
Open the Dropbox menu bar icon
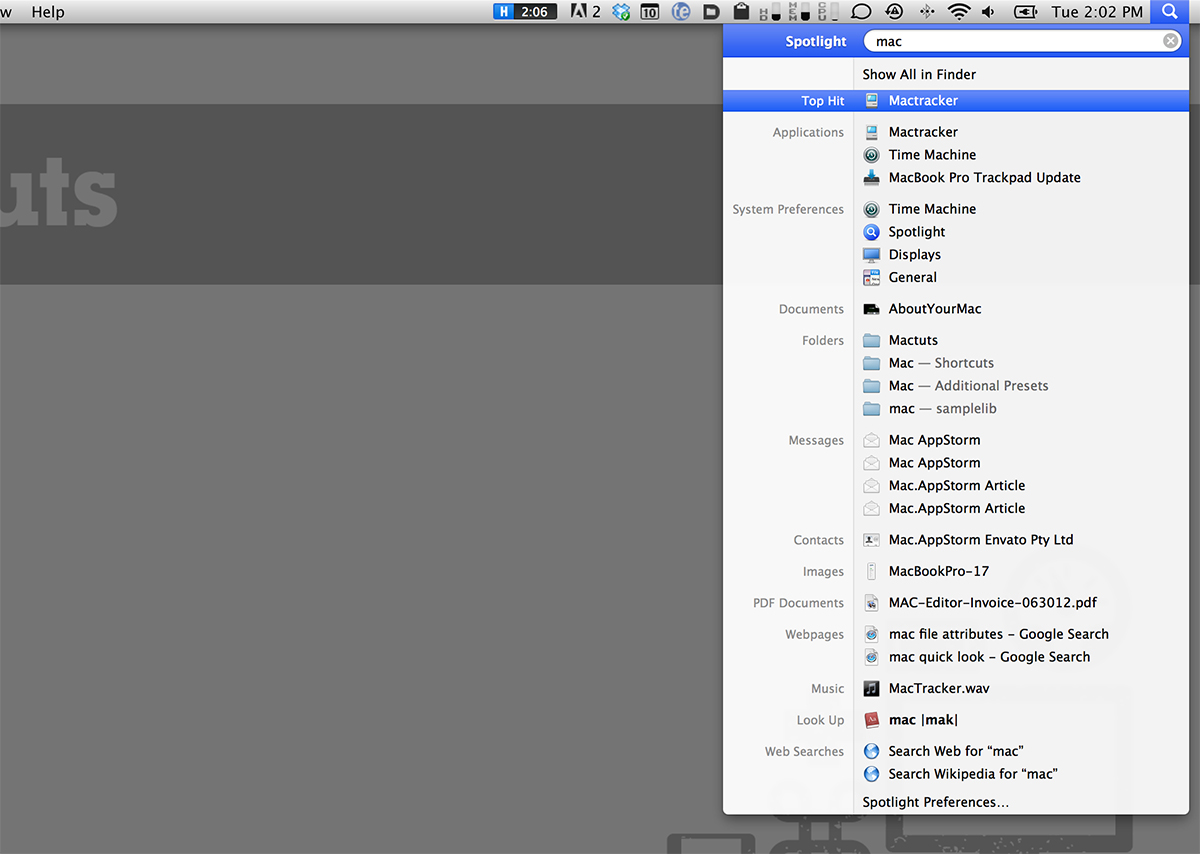pyautogui.click(x=622, y=12)
